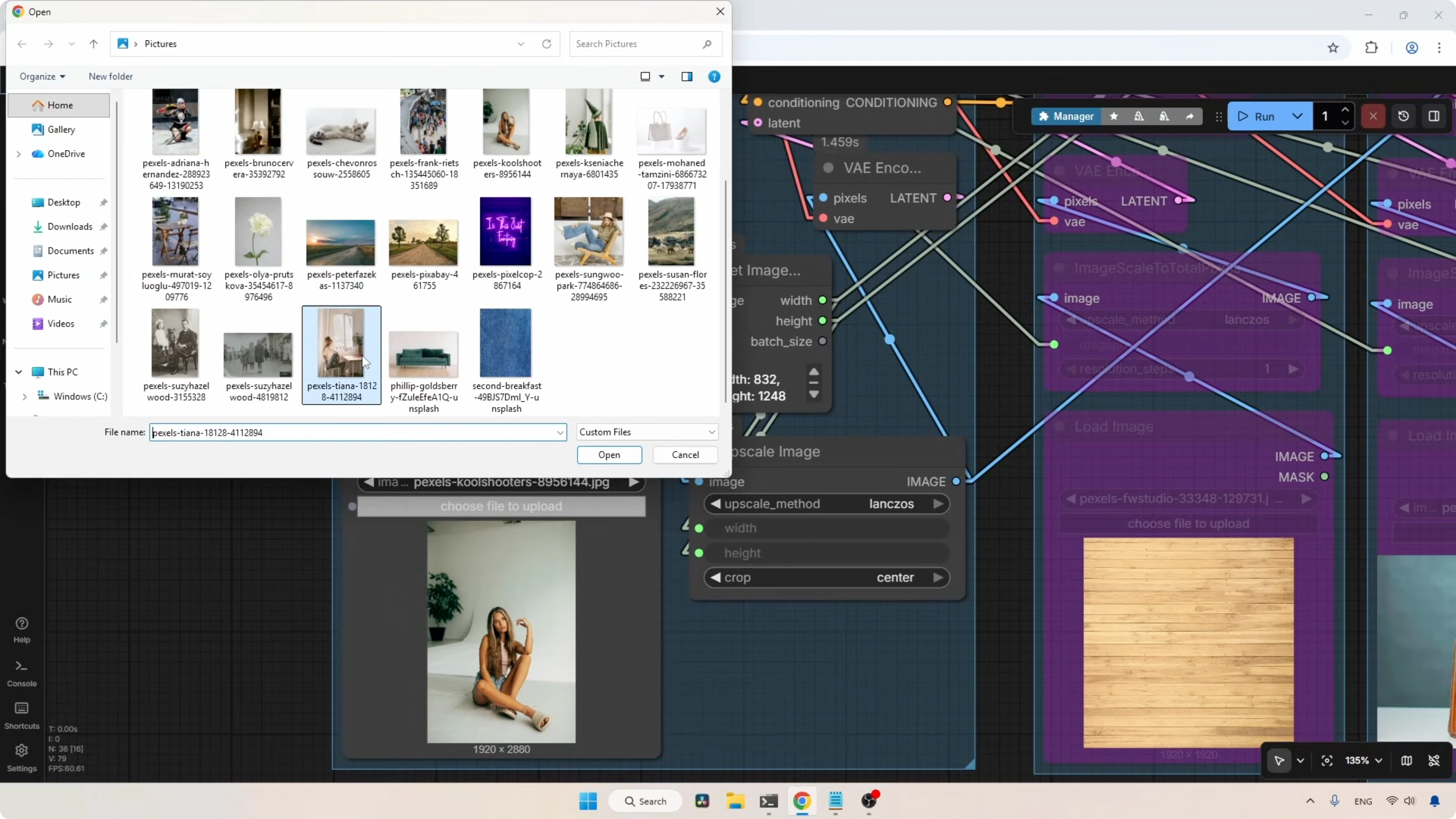Open the Organize menu
Viewport: 1456px width, 819px height.
(42, 76)
